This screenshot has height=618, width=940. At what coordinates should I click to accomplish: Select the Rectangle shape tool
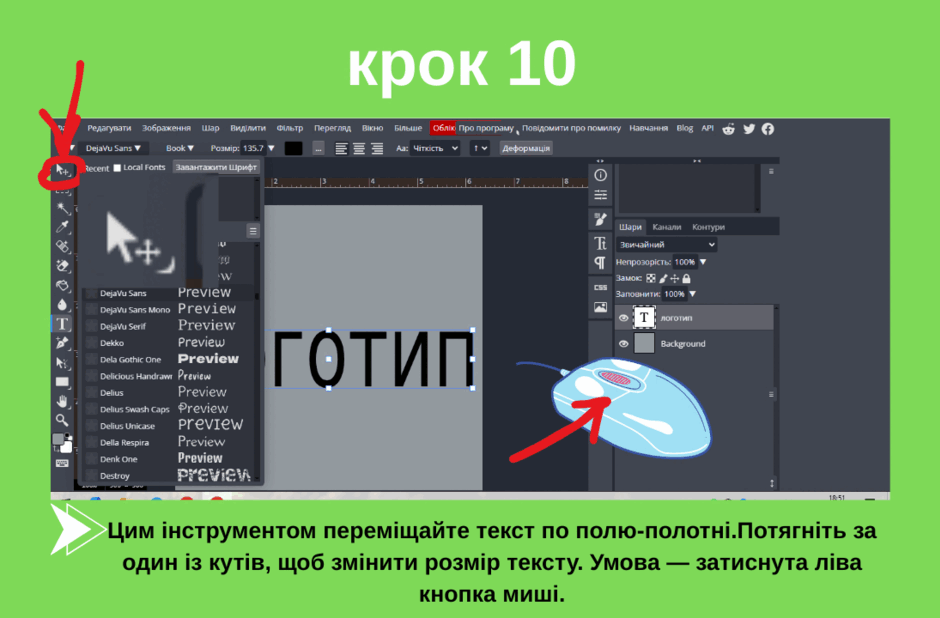[62, 382]
